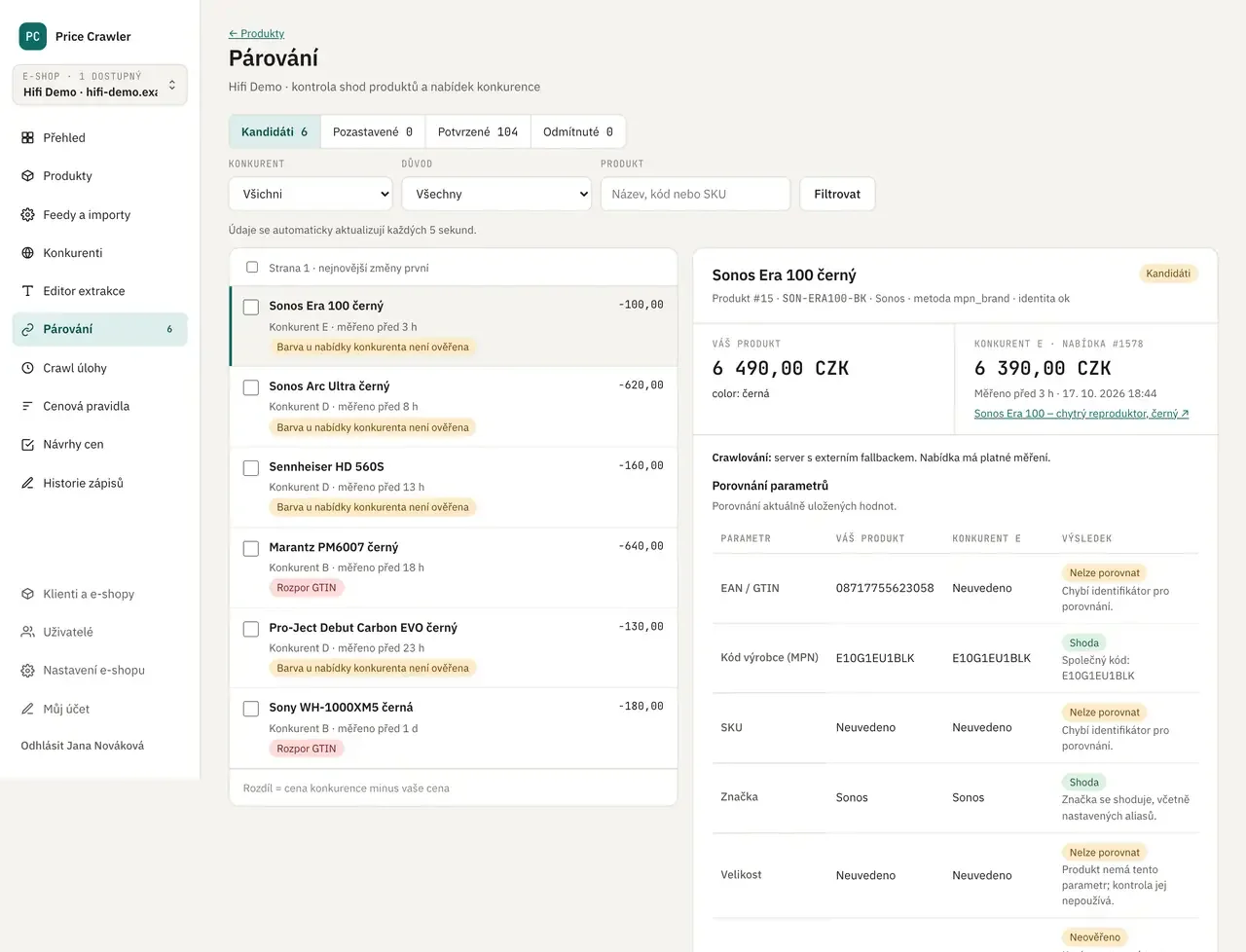Go back via the Produkty link
1246x952 pixels.
[257, 33]
